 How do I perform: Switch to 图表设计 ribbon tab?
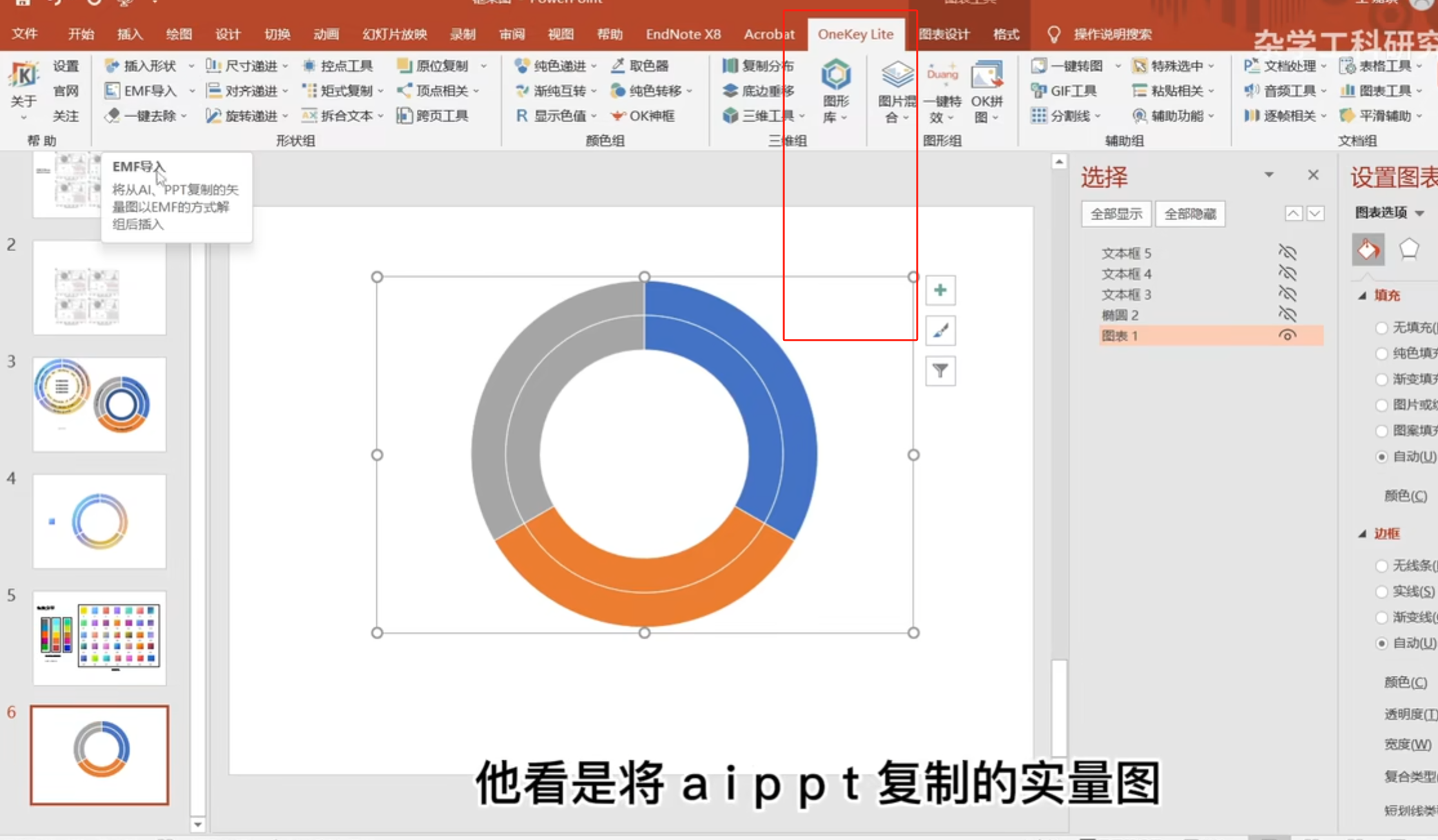(x=943, y=34)
